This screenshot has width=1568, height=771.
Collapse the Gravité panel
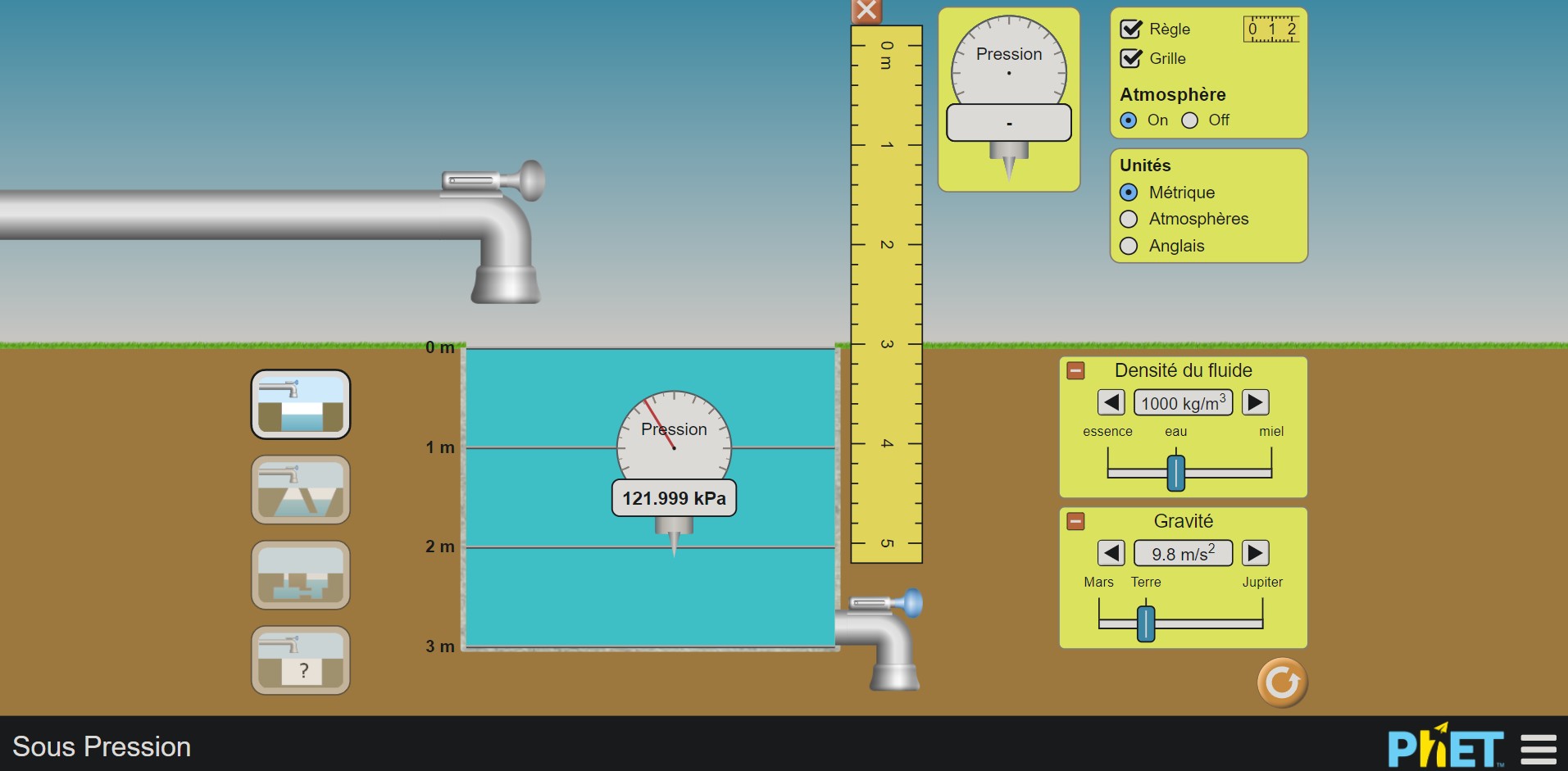1075,521
